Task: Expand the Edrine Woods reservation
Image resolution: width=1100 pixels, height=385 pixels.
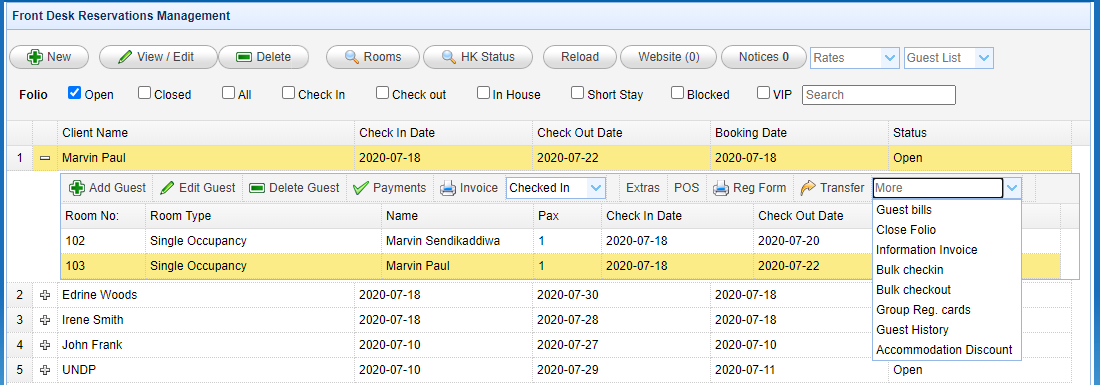Action: click(x=46, y=295)
